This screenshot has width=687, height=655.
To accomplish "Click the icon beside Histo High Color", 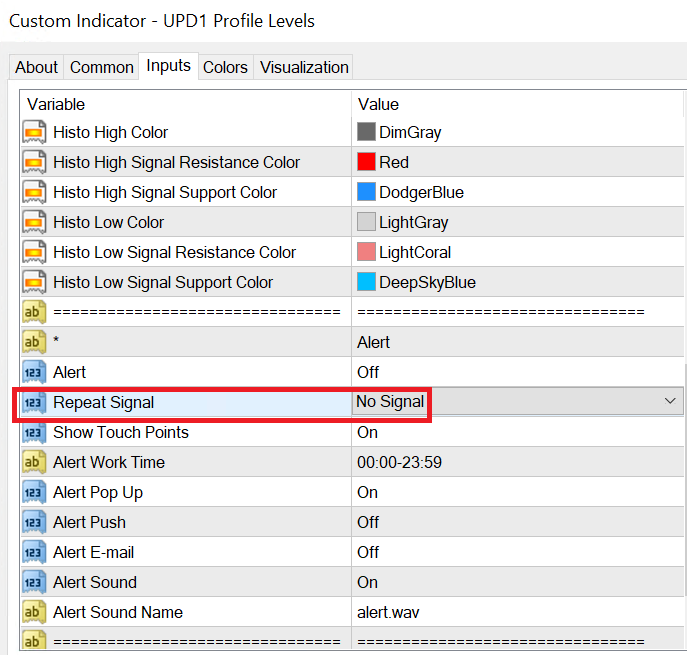I will pos(34,132).
